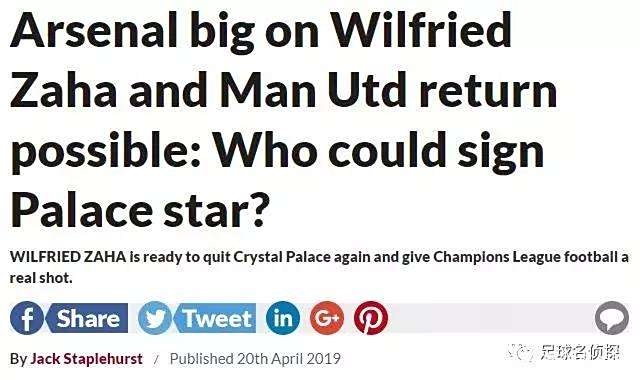This screenshot has width=640, height=380.
Task: Click the WeChat logo in the watermark
Action: (x=523, y=353)
